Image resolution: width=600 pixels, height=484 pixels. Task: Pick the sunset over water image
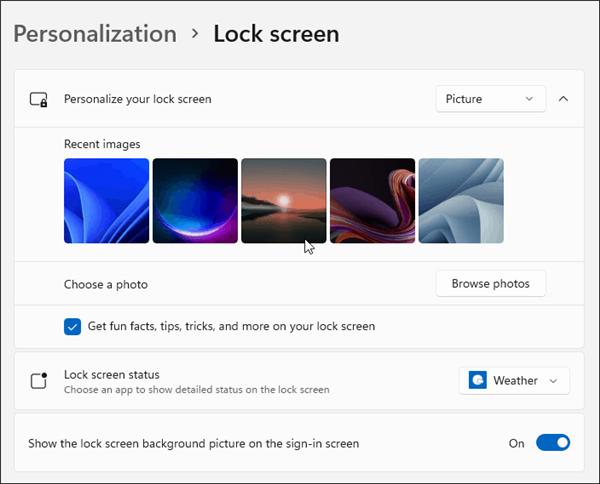coord(283,201)
